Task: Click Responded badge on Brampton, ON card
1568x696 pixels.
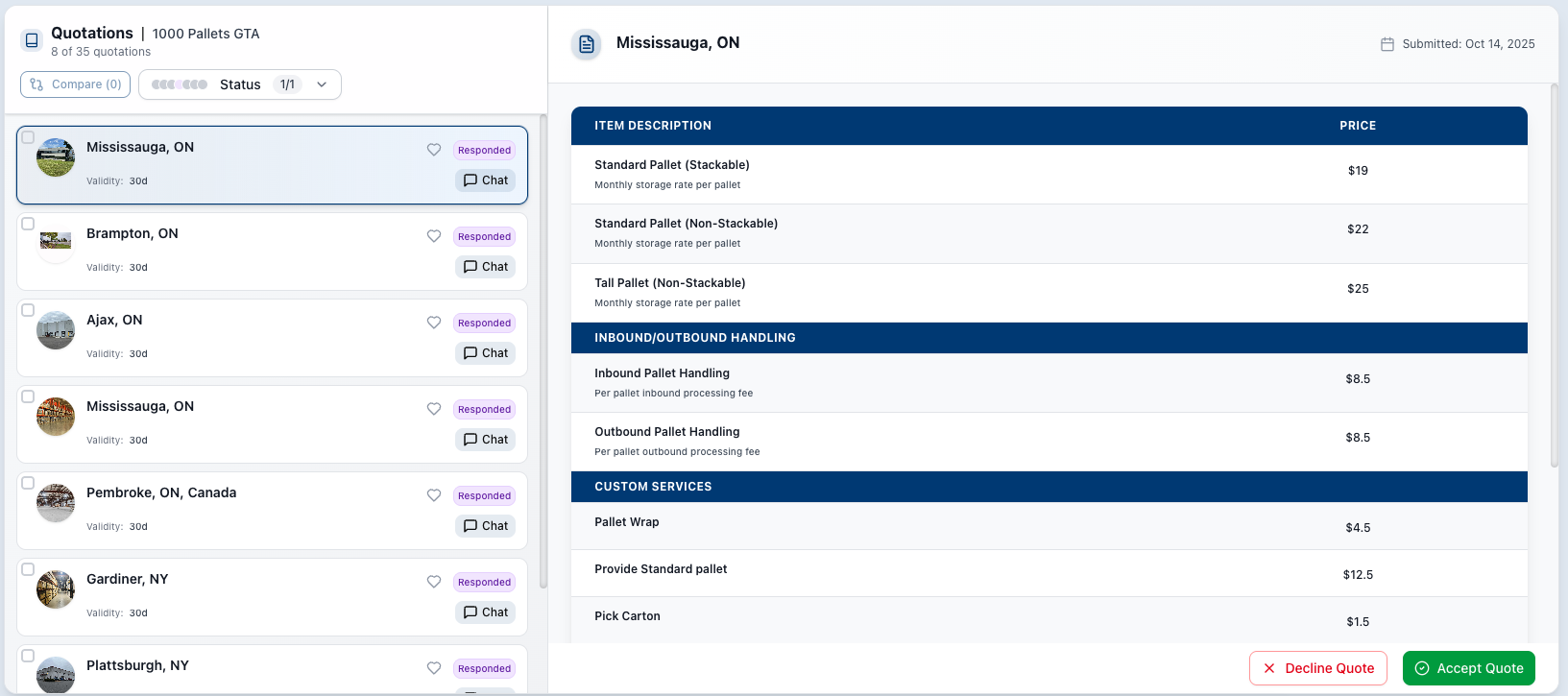Action: click(484, 236)
